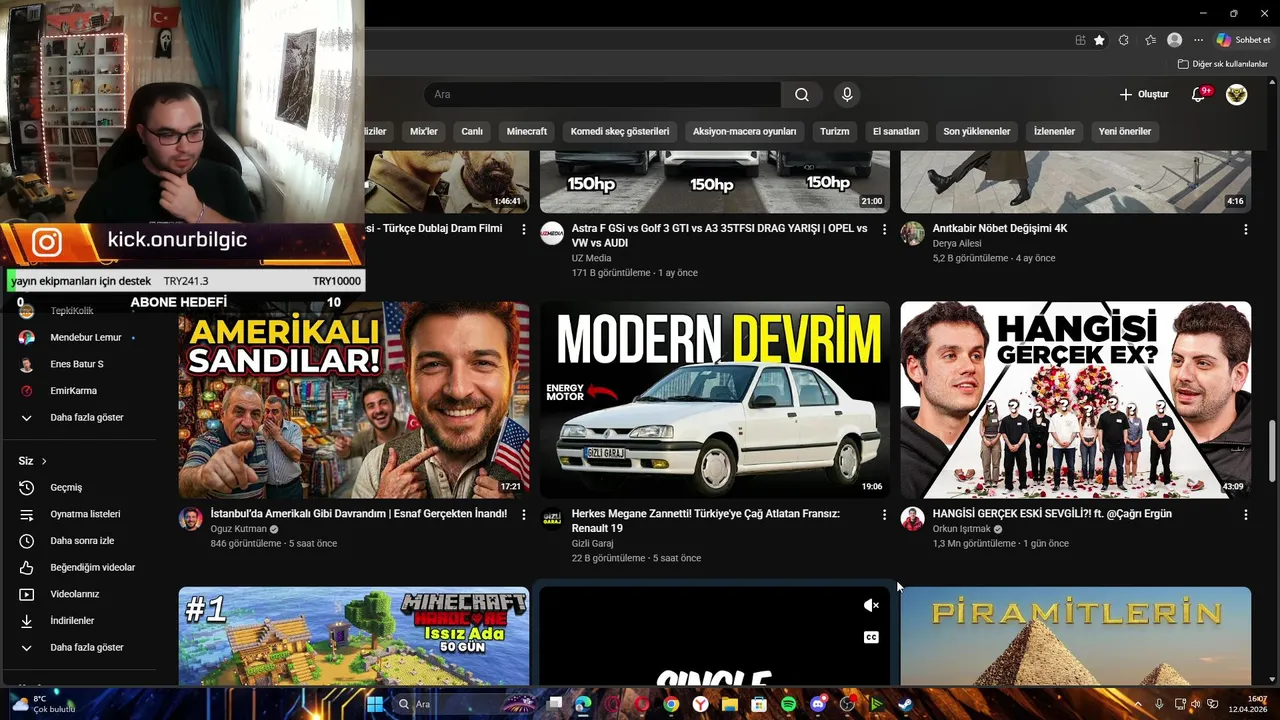Open Diğer sık kullanılanlar bookmarks folder
The width and height of the screenshot is (1280, 720).
[1222, 64]
